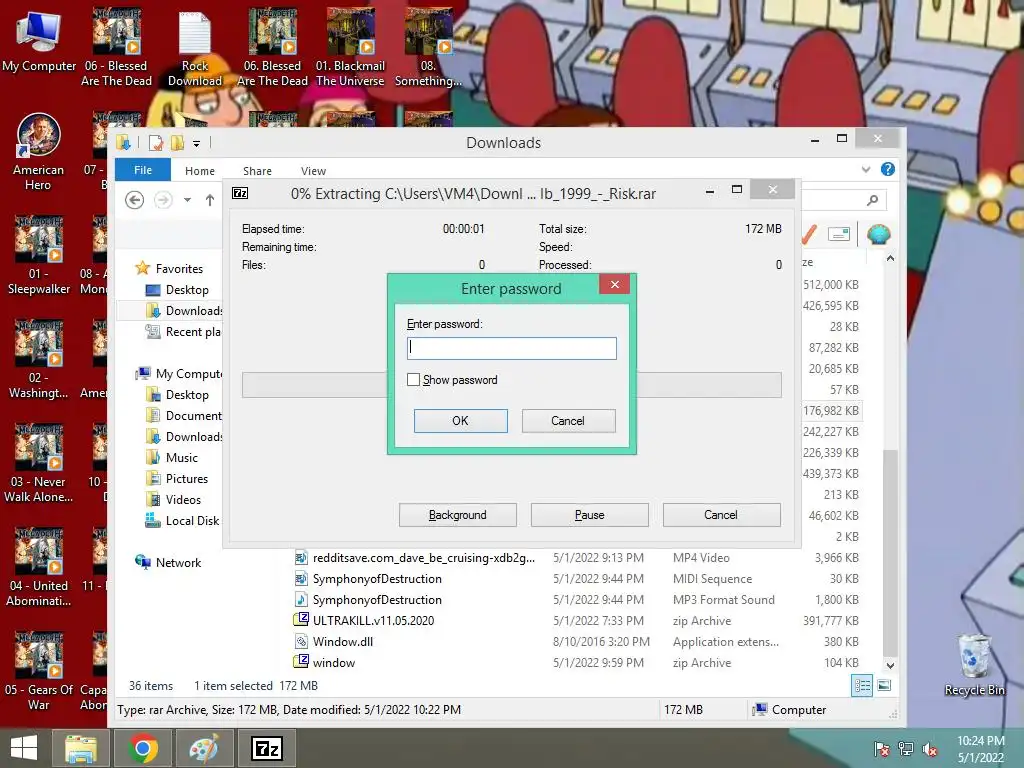
Task: Switch to large thumbnails view icon
Action: pyautogui.click(x=884, y=686)
